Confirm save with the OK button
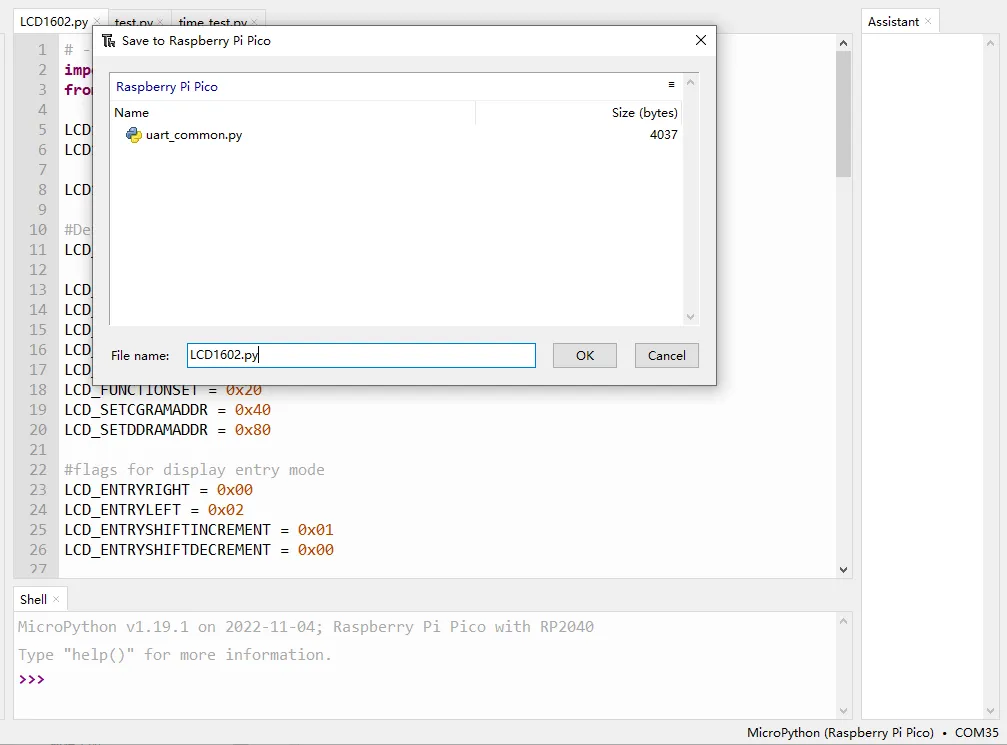 coord(584,355)
